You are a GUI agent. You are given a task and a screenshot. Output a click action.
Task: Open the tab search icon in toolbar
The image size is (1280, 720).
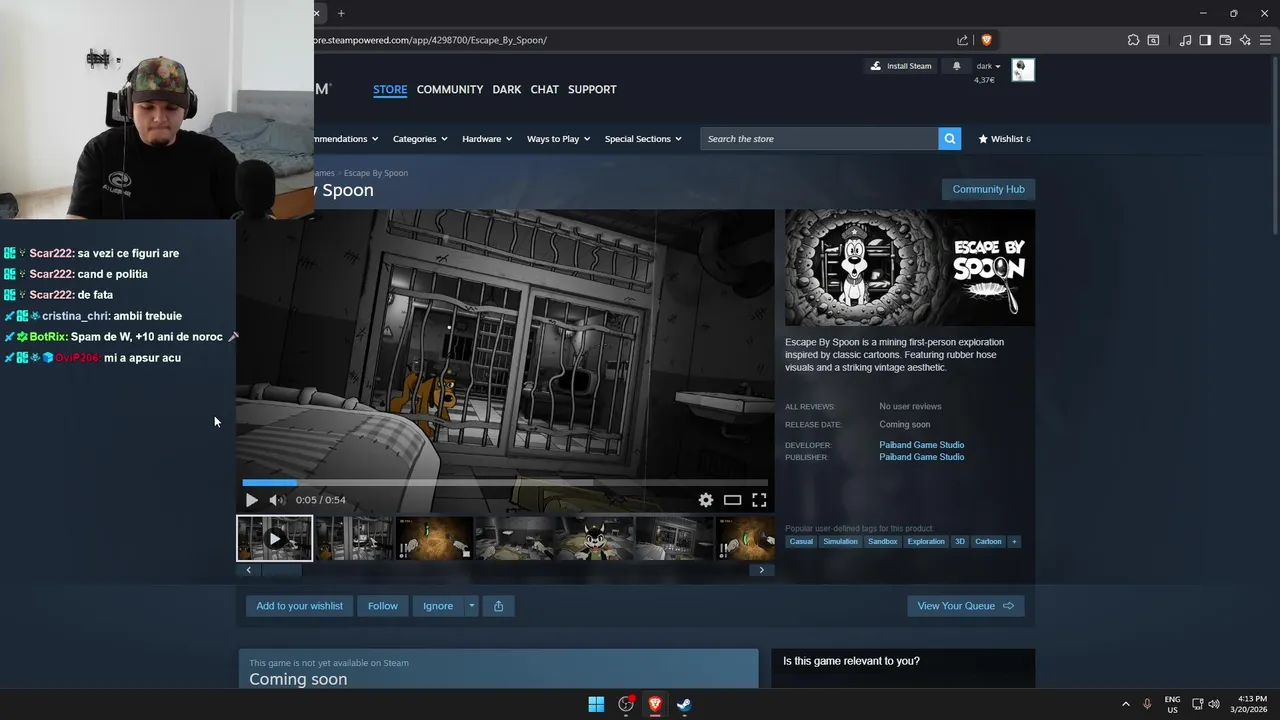1153,40
